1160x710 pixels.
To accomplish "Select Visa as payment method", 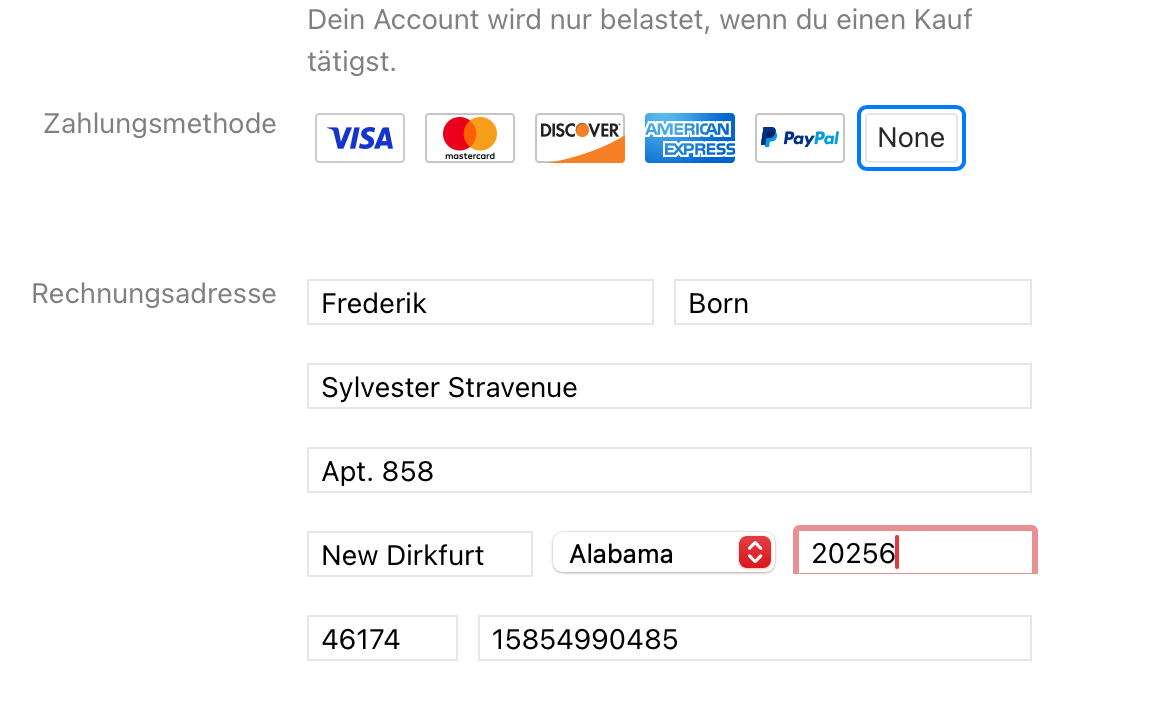I will pos(360,138).
